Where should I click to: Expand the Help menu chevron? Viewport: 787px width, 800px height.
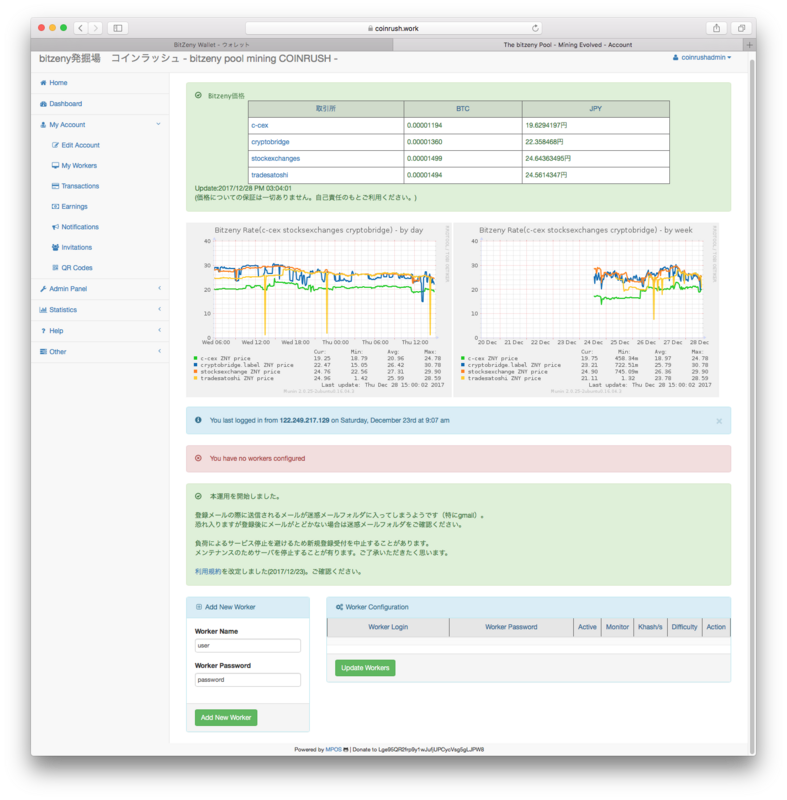[x=160, y=330]
